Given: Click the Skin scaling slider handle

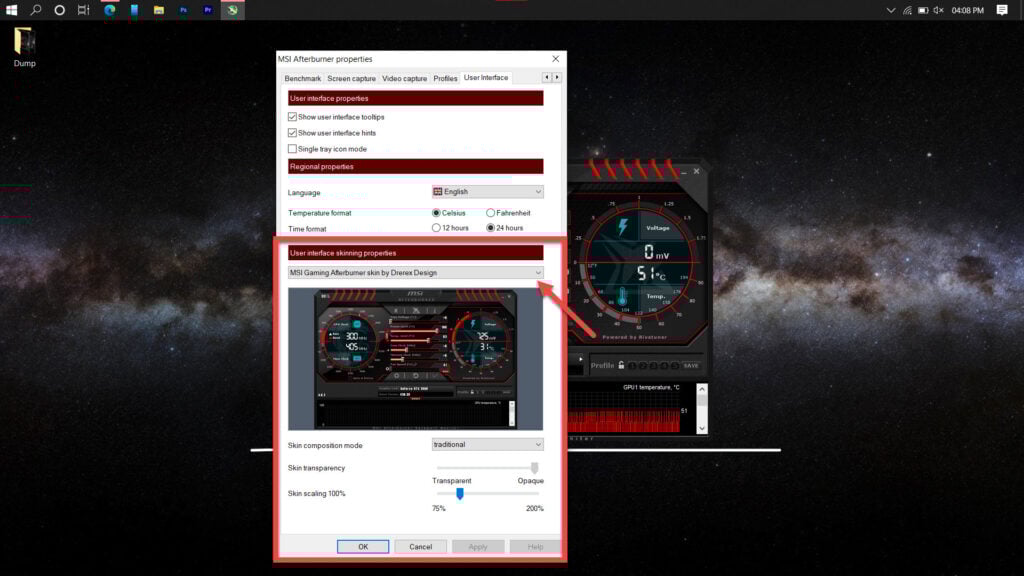Looking at the screenshot, I should point(460,494).
